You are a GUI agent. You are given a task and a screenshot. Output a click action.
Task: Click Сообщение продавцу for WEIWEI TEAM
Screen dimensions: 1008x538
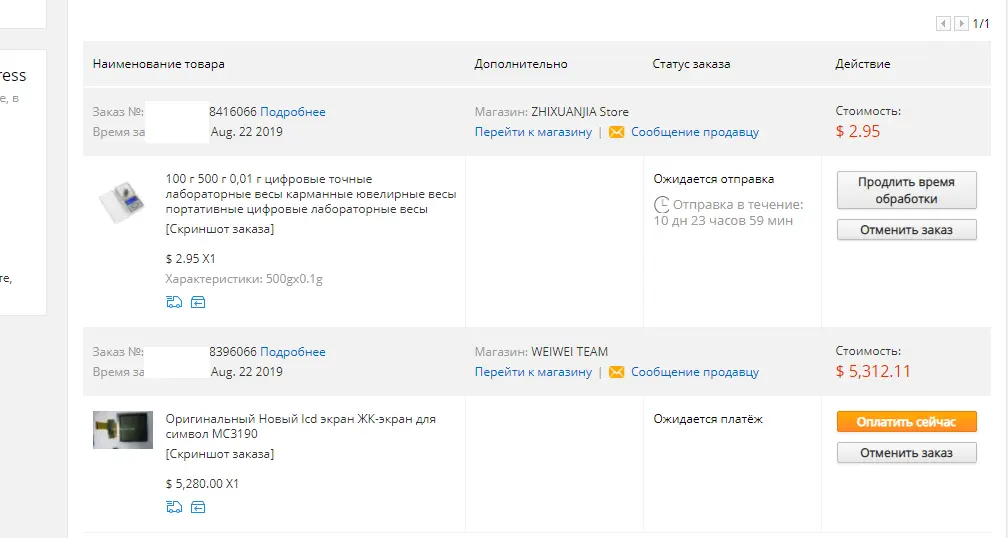pyautogui.click(x=694, y=372)
